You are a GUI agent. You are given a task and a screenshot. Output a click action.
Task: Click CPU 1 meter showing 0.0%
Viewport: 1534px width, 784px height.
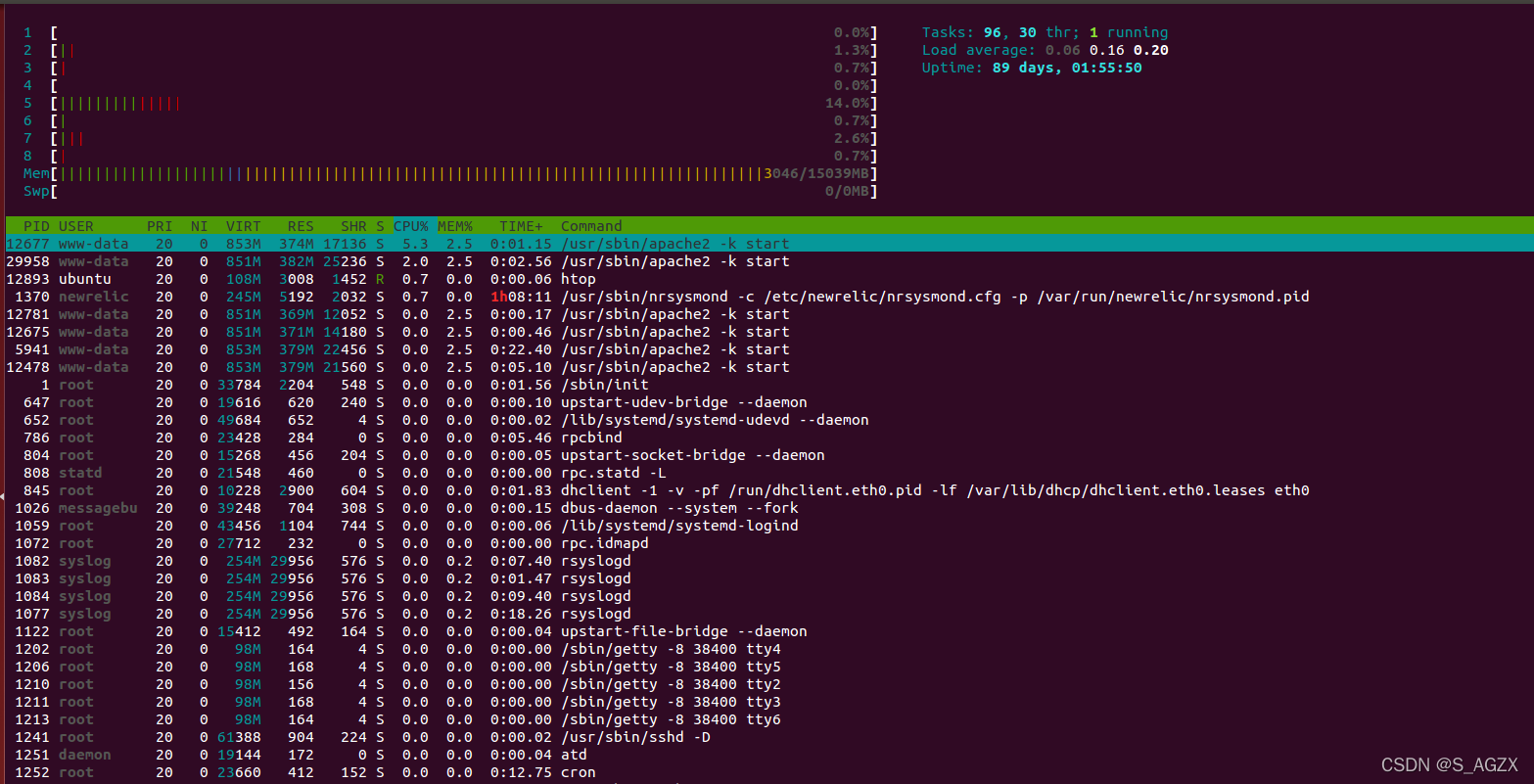click(450, 32)
